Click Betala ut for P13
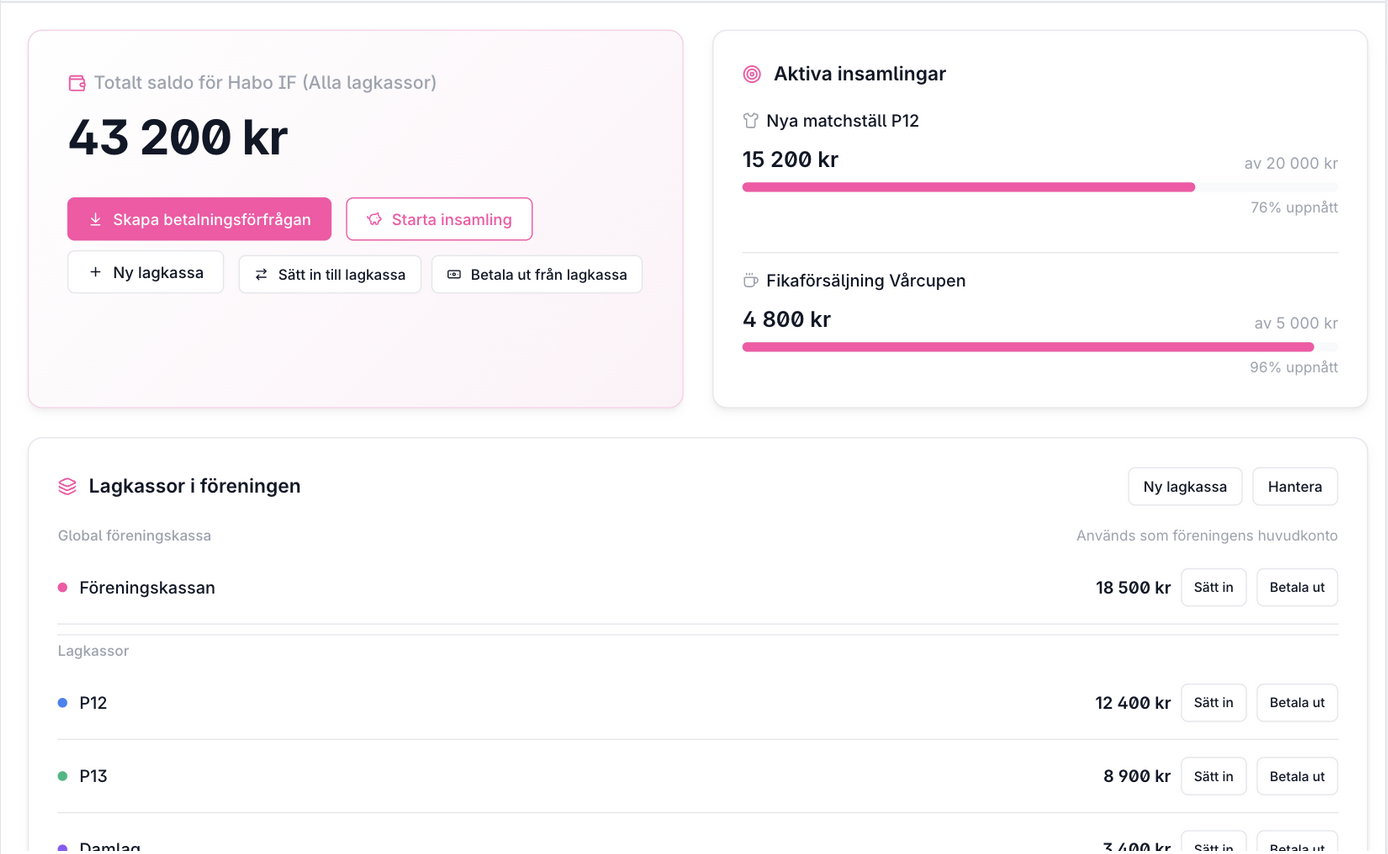 1297,775
